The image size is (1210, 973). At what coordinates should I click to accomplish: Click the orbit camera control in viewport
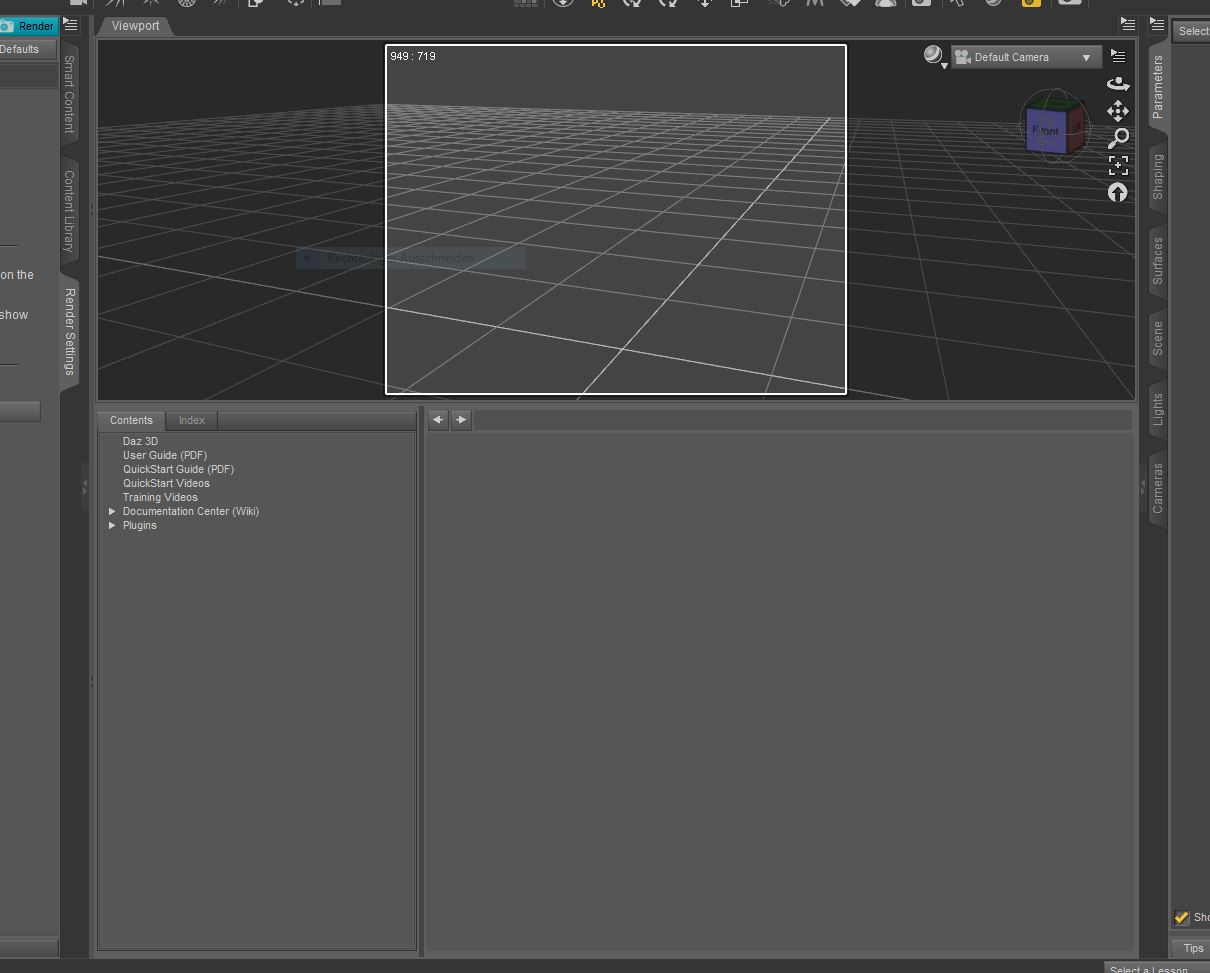[x=1118, y=84]
